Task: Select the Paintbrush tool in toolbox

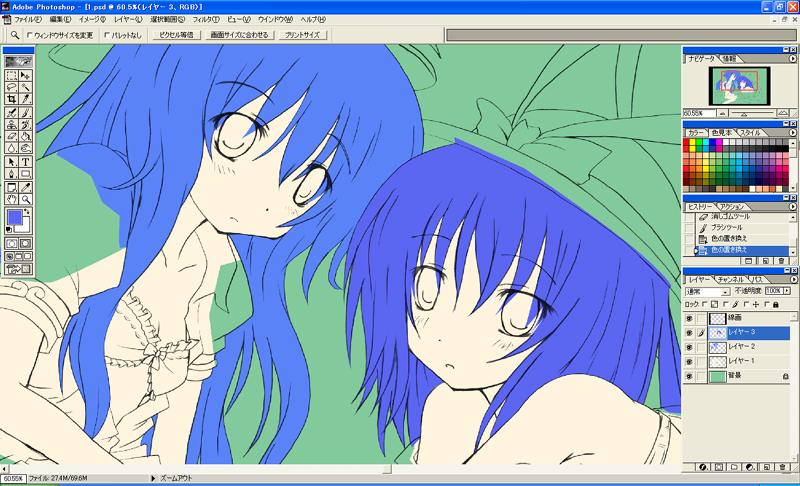Action: pyautogui.click(x=25, y=113)
